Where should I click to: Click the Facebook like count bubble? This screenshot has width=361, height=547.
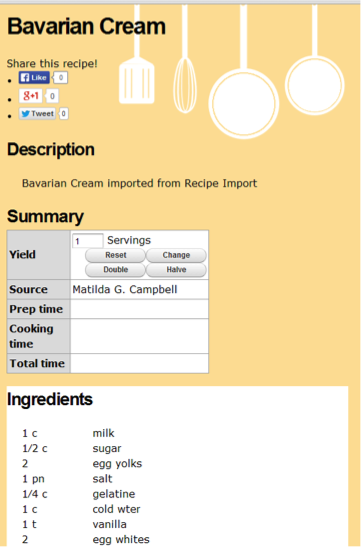[61, 77]
